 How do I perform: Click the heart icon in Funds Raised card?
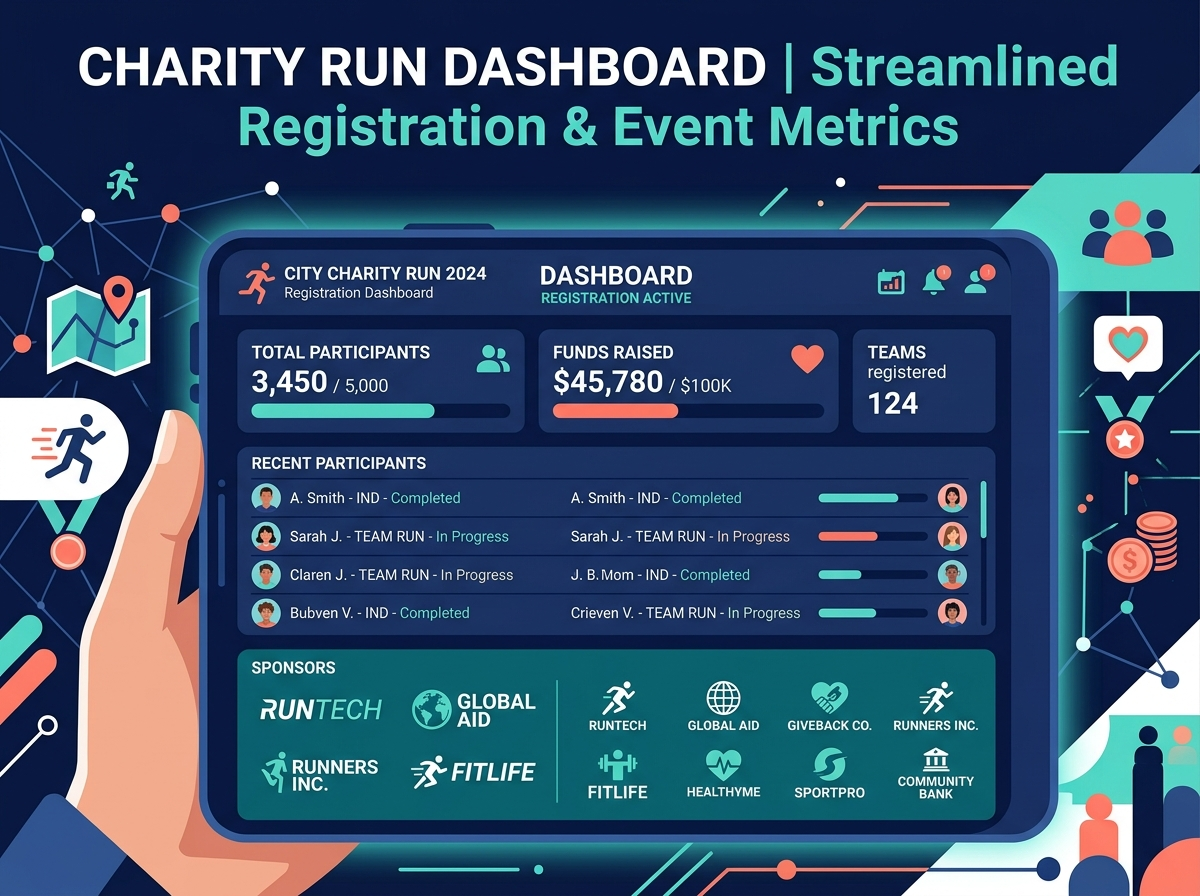coord(806,358)
